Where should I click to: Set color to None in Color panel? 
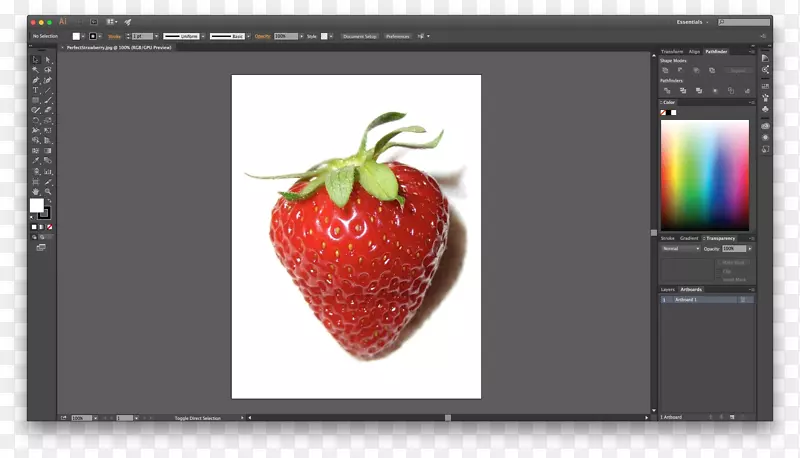pyautogui.click(x=664, y=112)
